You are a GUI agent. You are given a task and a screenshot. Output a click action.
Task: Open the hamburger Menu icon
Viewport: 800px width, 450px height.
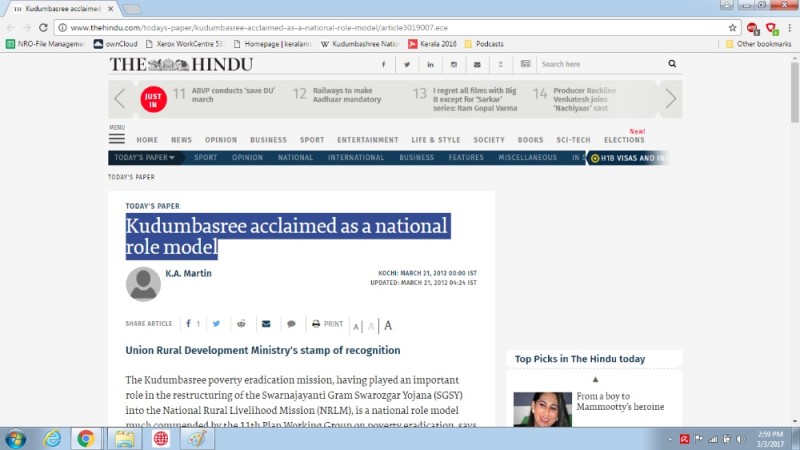point(117,139)
